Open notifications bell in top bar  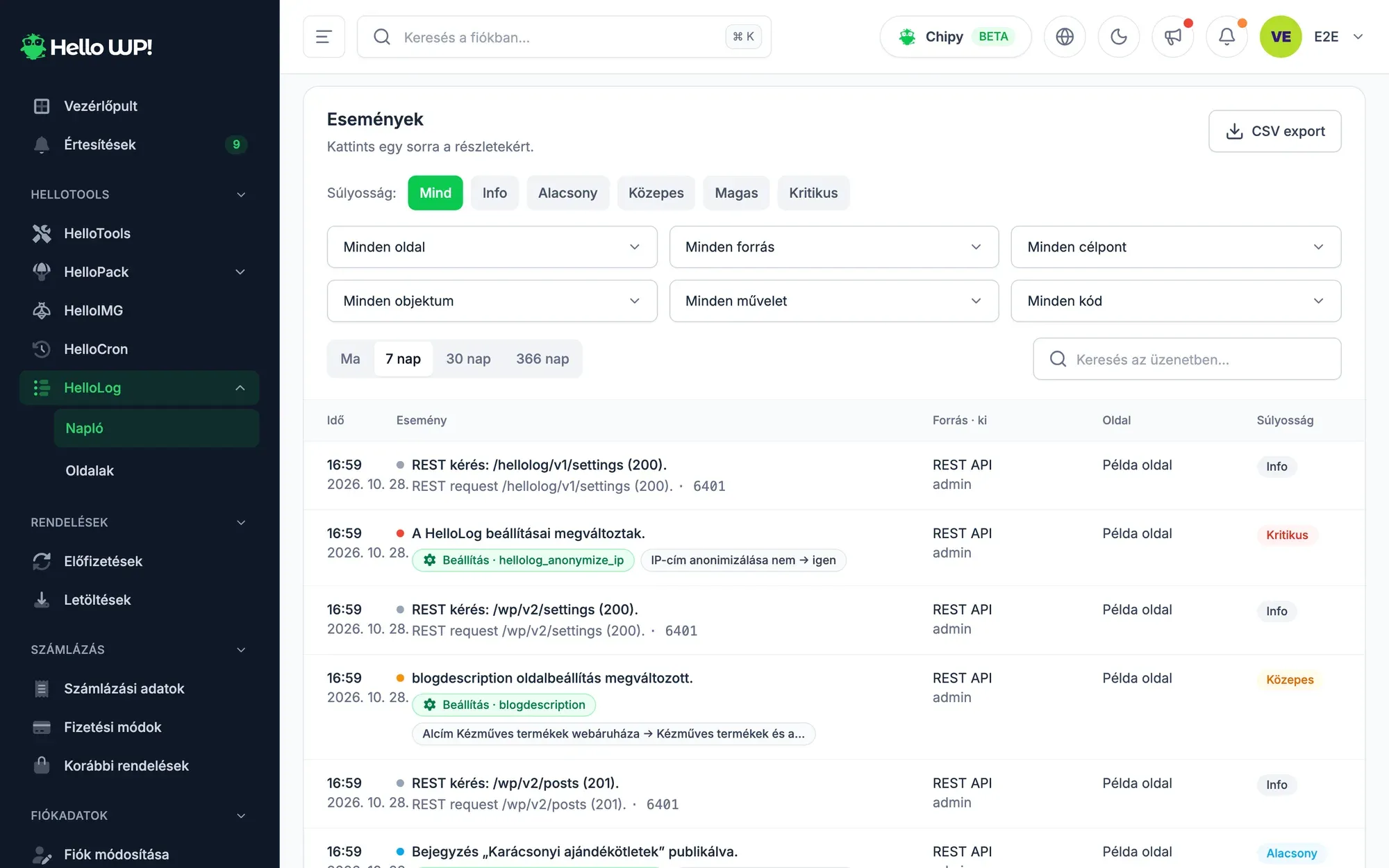[x=1227, y=37]
